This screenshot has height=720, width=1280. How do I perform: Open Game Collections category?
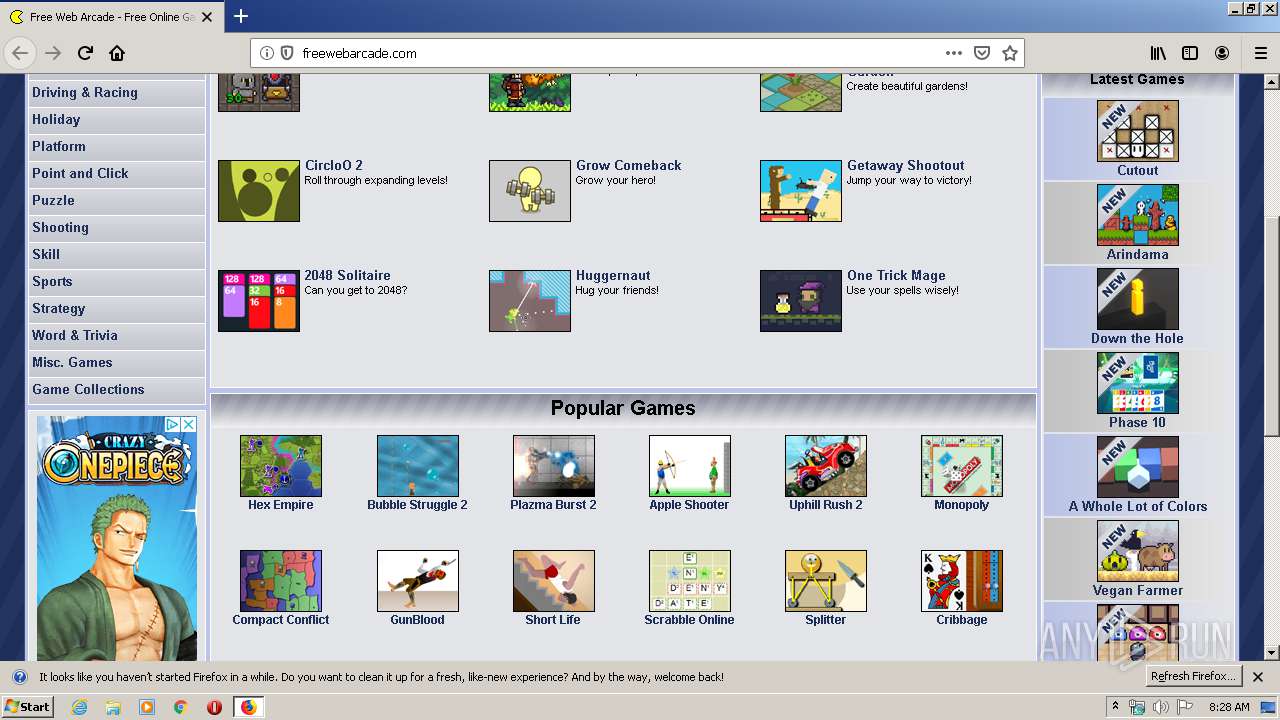(x=116, y=390)
